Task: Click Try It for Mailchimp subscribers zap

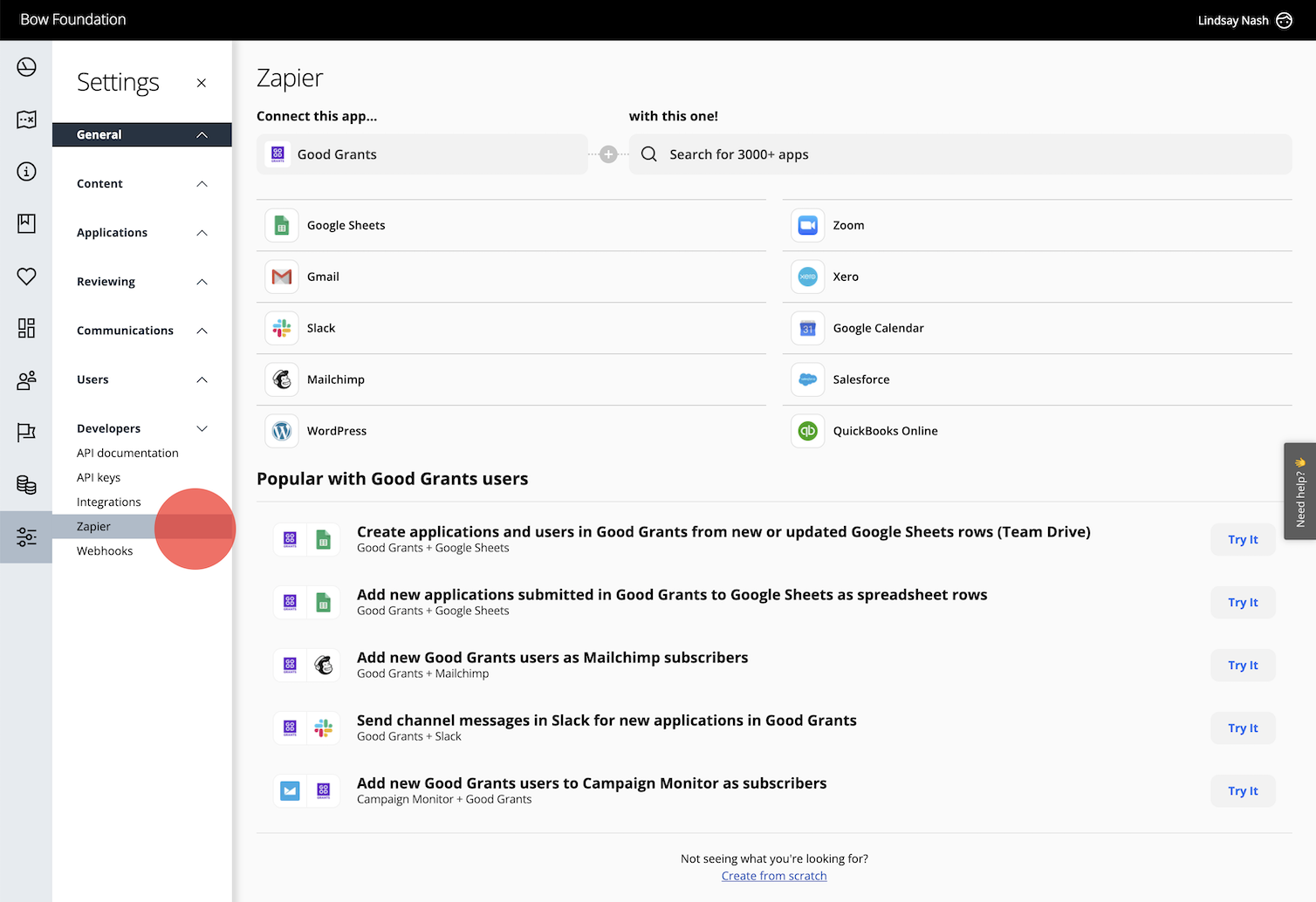Action: (1242, 666)
